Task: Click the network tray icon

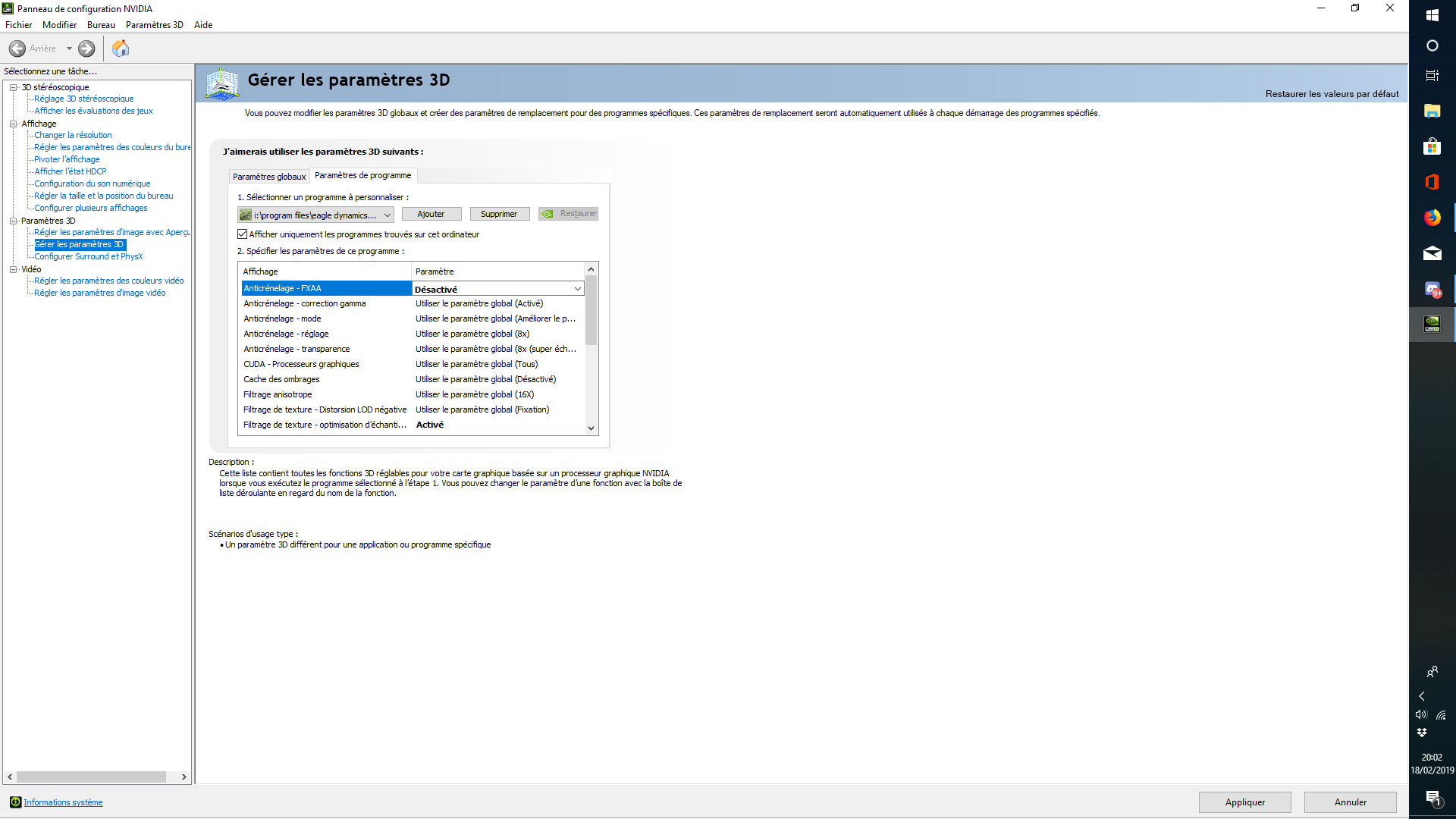Action: pos(1441,714)
